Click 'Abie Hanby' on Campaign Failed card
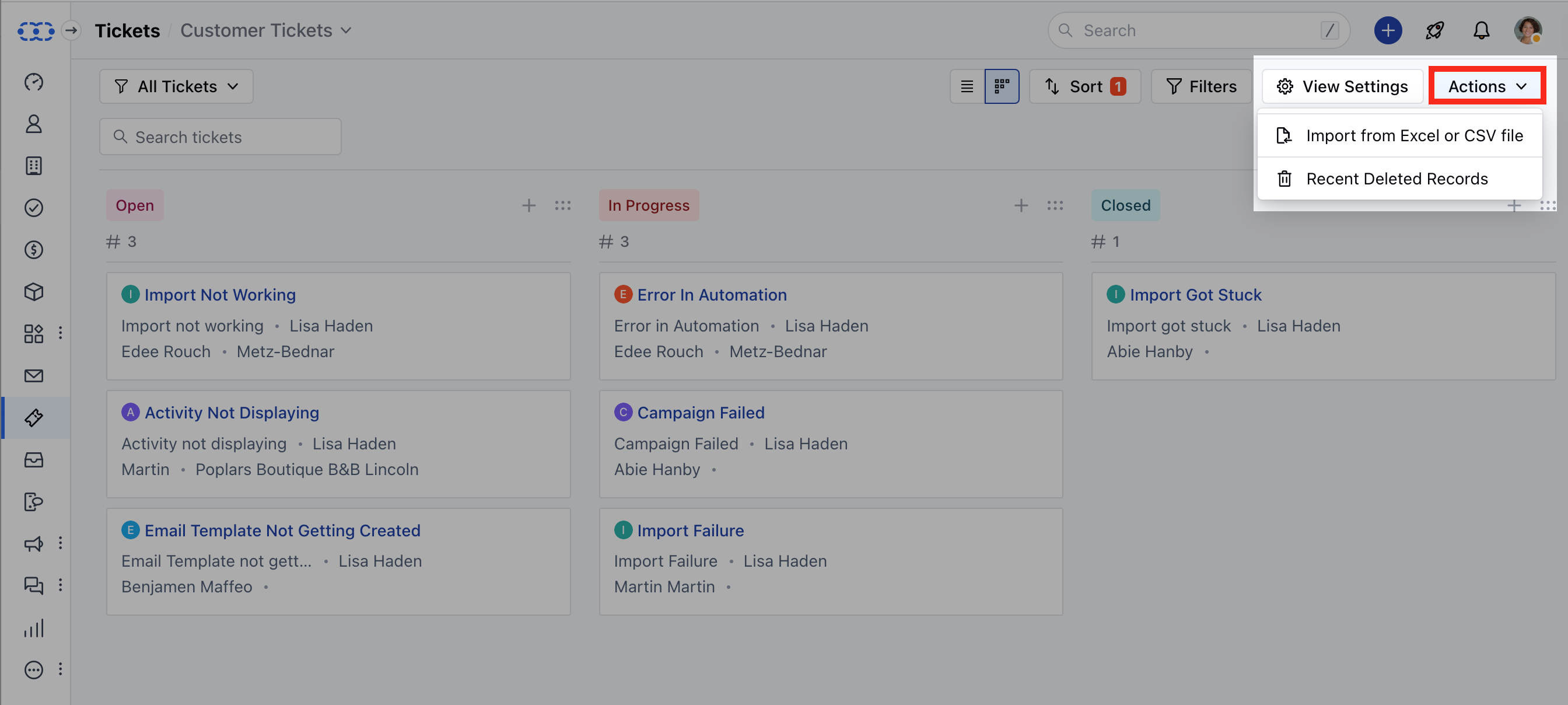This screenshot has width=1568, height=705. (657, 469)
